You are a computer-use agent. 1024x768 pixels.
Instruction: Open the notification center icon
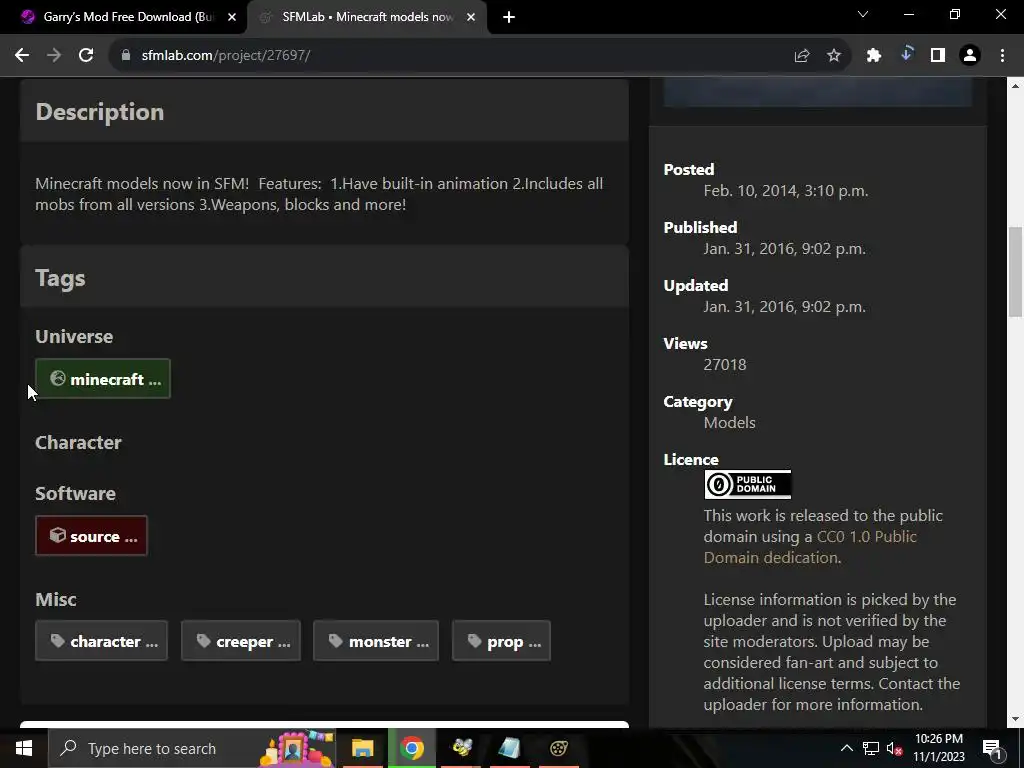click(991, 748)
